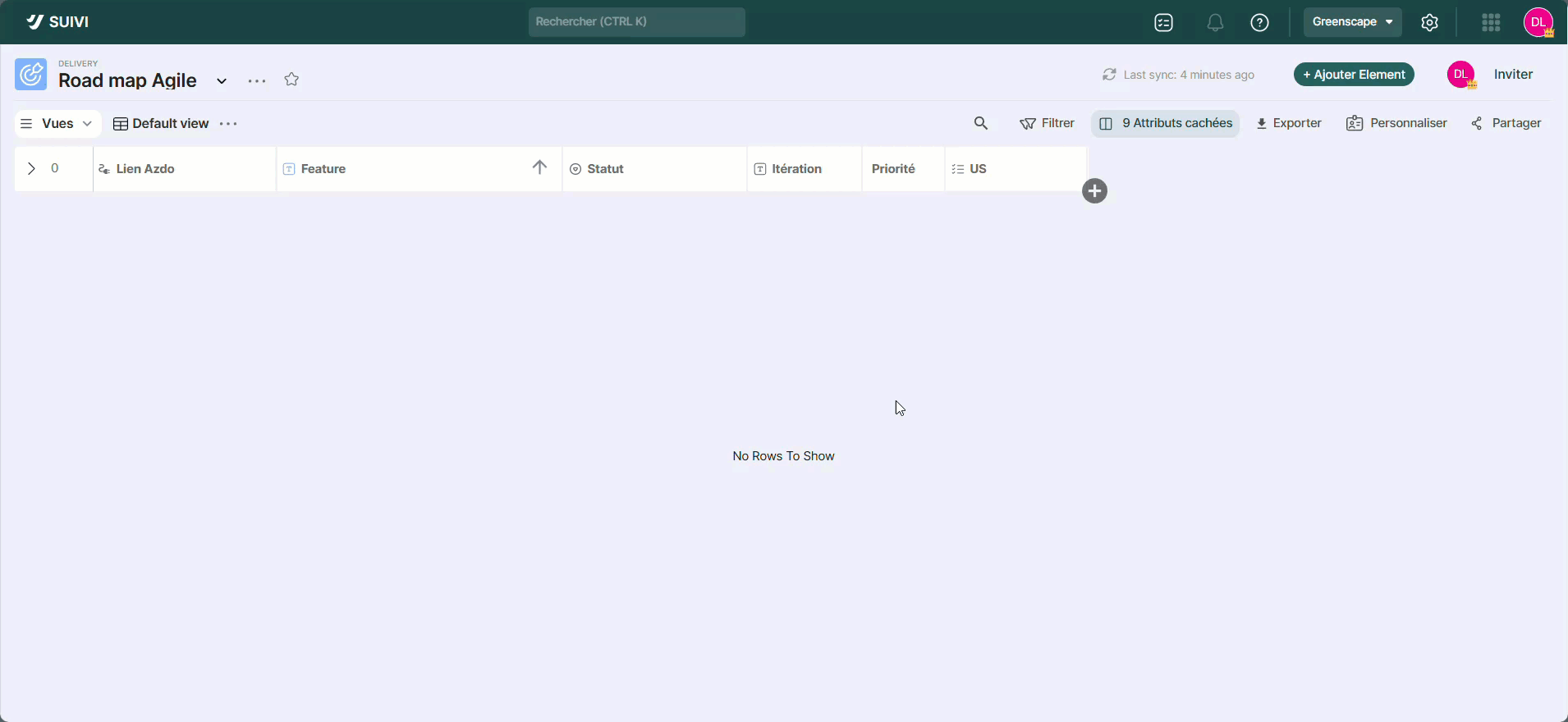Open the notifications bell
1568x722 pixels.
(x=1215, y=23)
